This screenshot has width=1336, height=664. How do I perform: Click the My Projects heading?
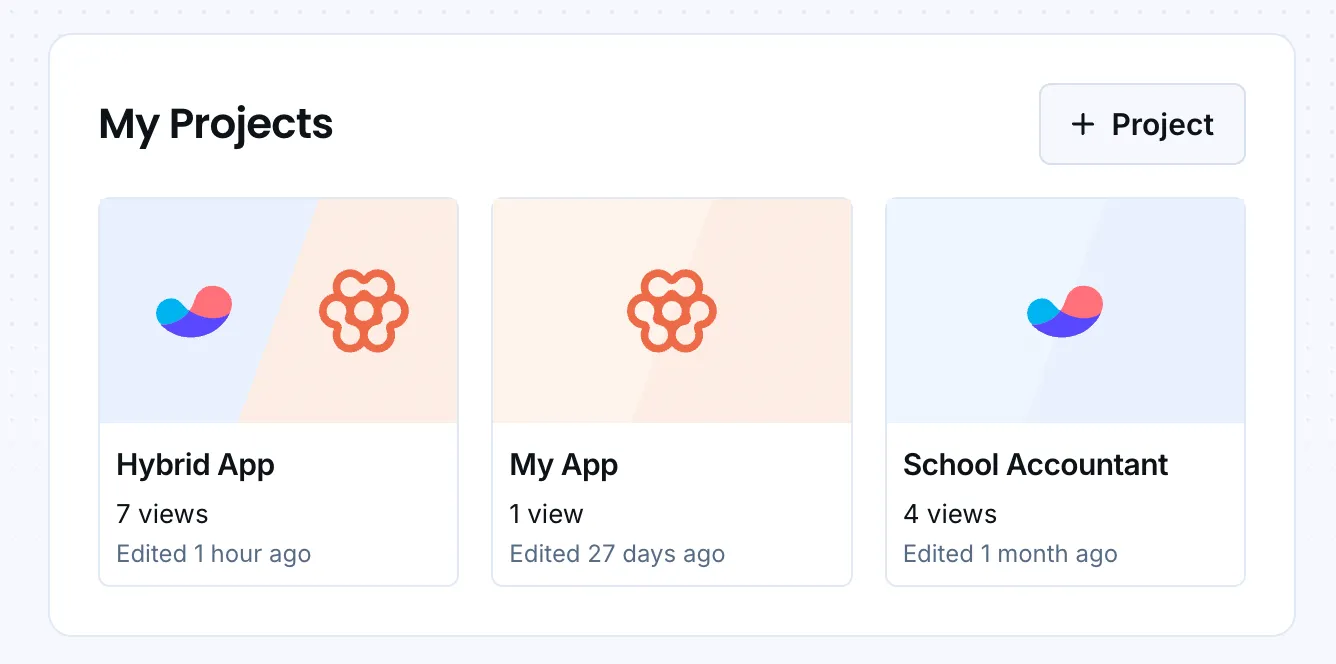pyautogui.click(x=216, y=124)
